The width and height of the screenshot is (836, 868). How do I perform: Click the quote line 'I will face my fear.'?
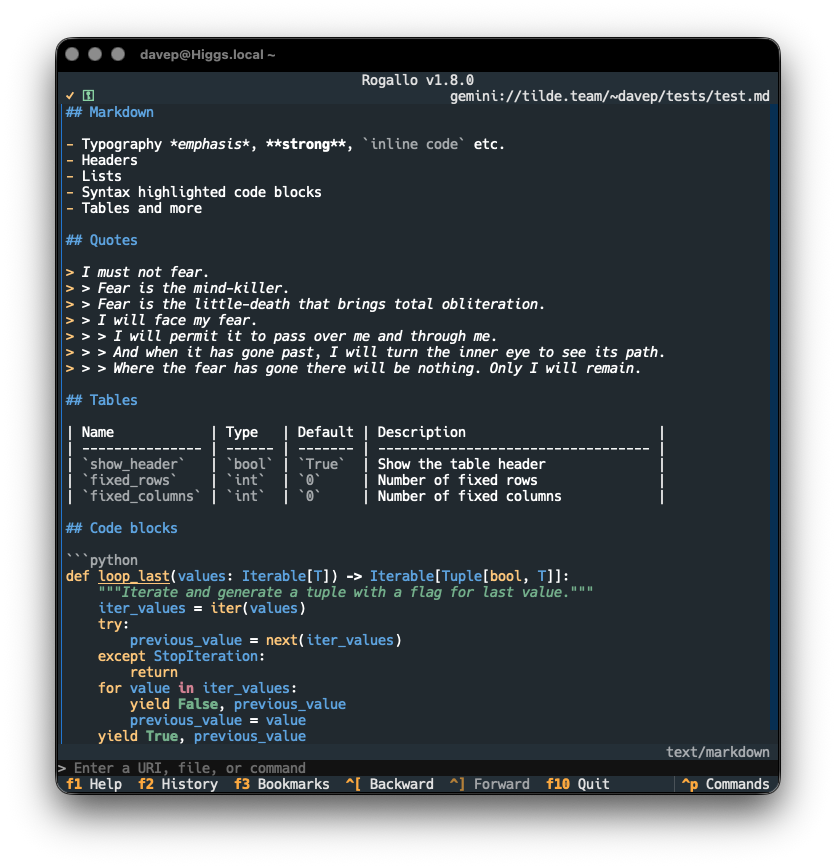(x=177, y=321)
